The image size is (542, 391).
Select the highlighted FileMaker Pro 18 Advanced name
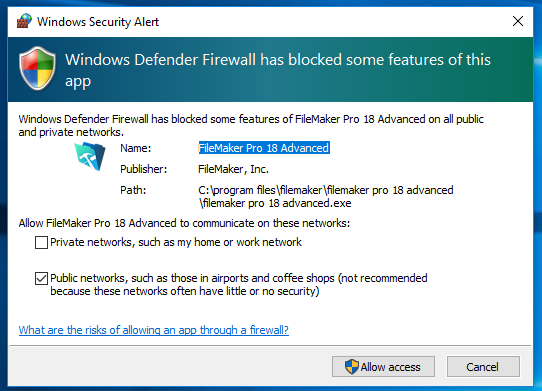(264, 148)
